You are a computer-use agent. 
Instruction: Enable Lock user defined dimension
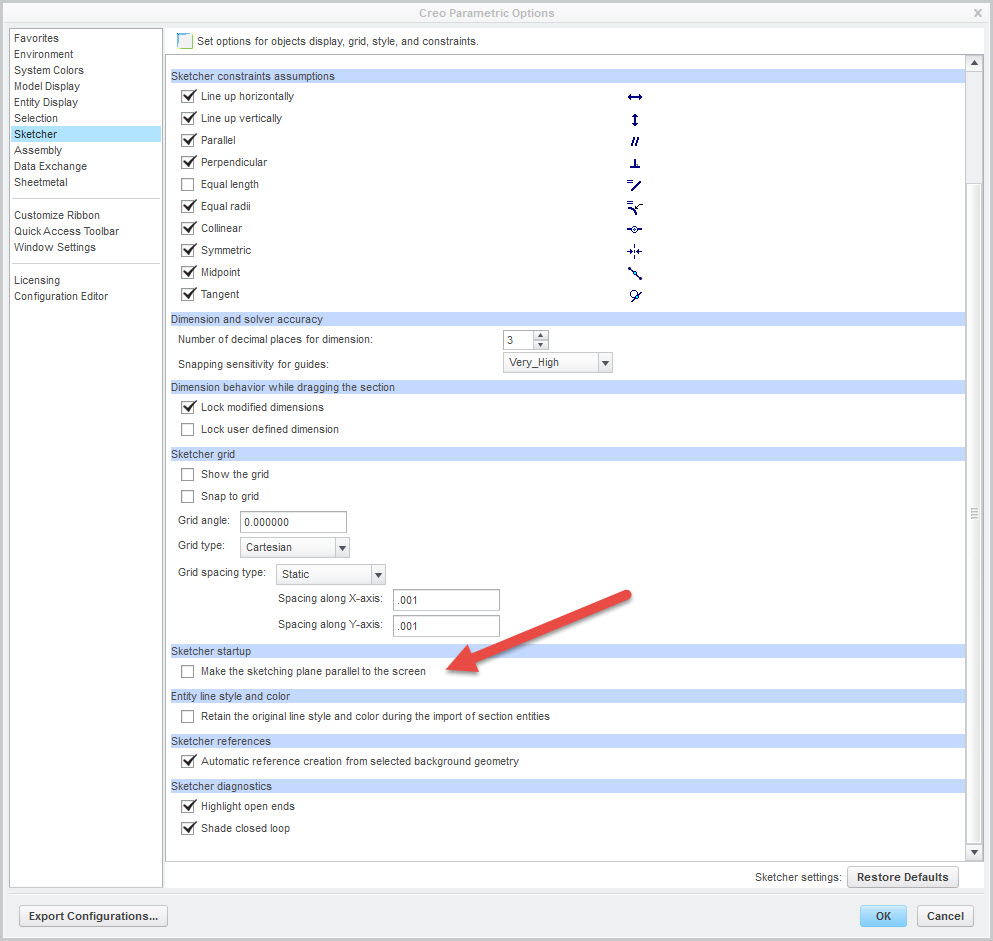(187, 429)
